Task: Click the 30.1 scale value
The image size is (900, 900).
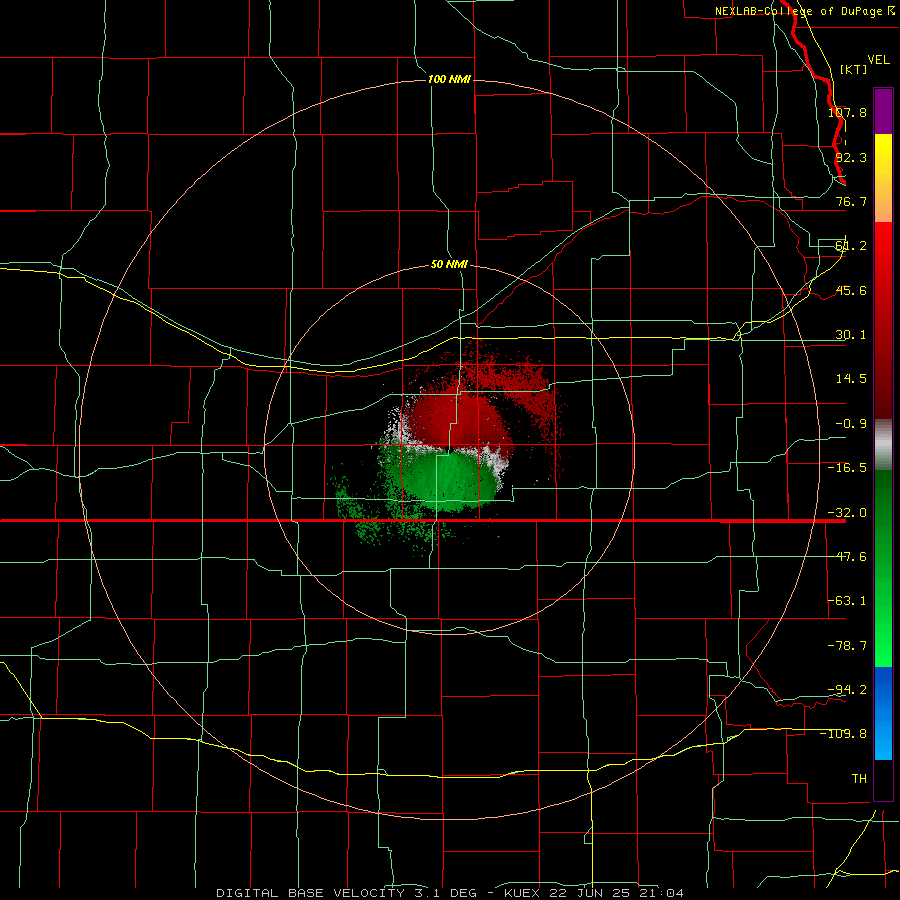Action: pyautogui.click(x=851, y=335)
